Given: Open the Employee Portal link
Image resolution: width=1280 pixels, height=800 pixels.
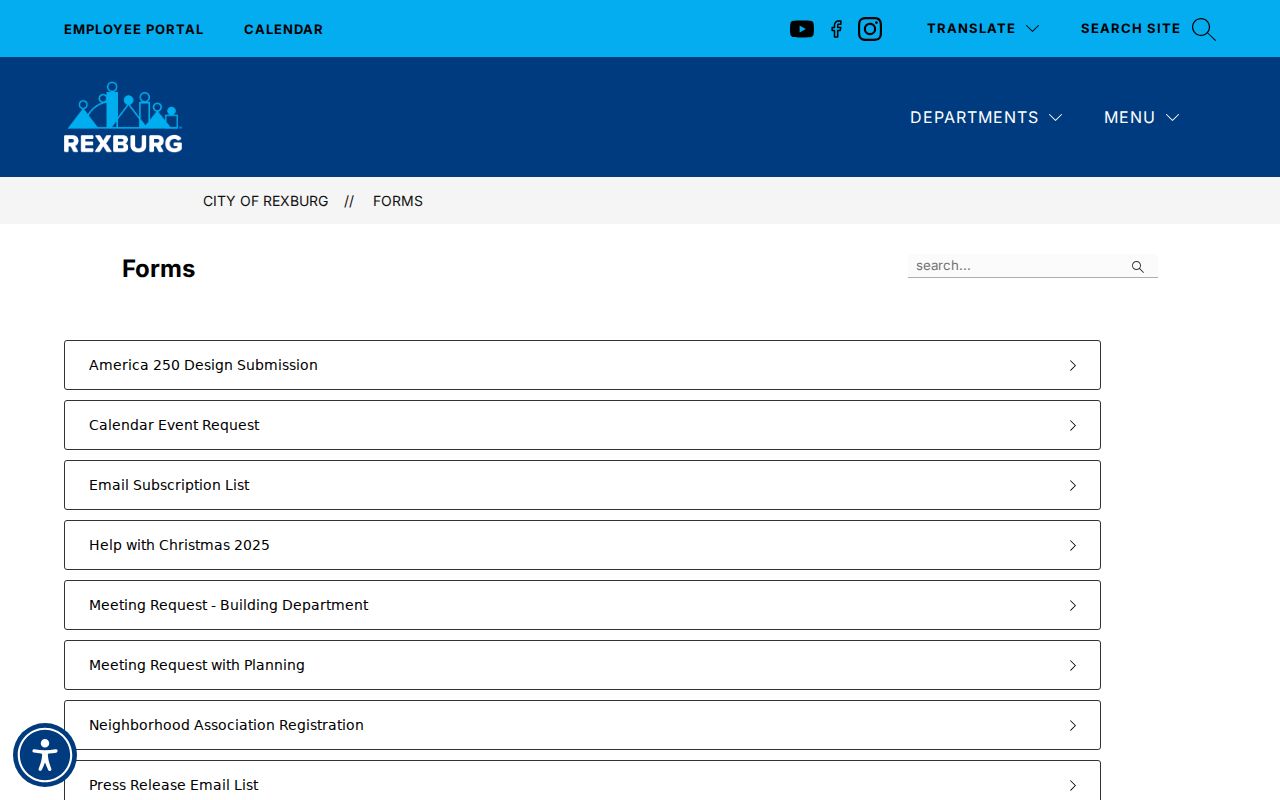Looking at the screenshot, I should tap(134, 29).
